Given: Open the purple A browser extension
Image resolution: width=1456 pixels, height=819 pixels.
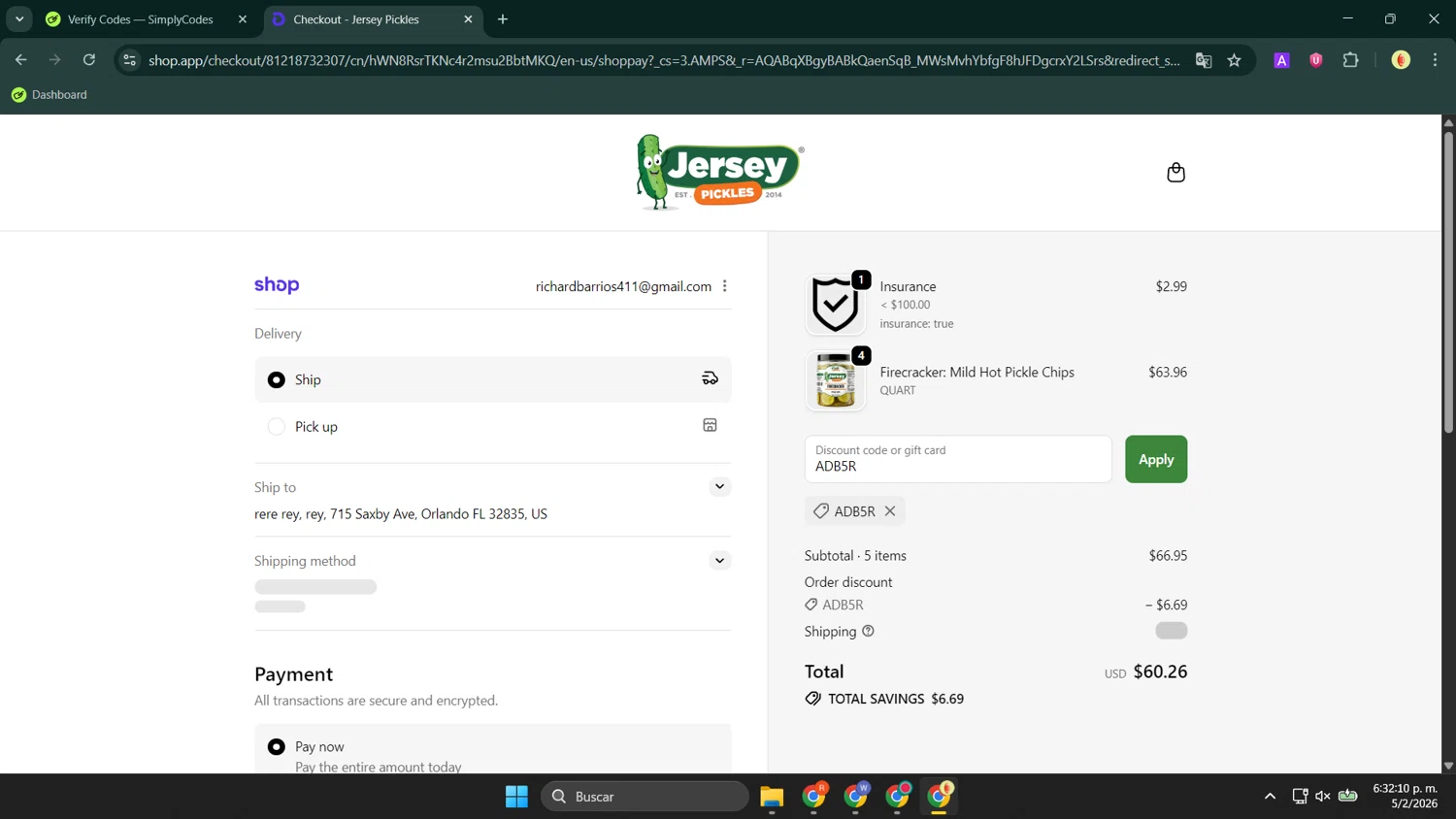Looking at the screenshot, I should pos(1281,60).
